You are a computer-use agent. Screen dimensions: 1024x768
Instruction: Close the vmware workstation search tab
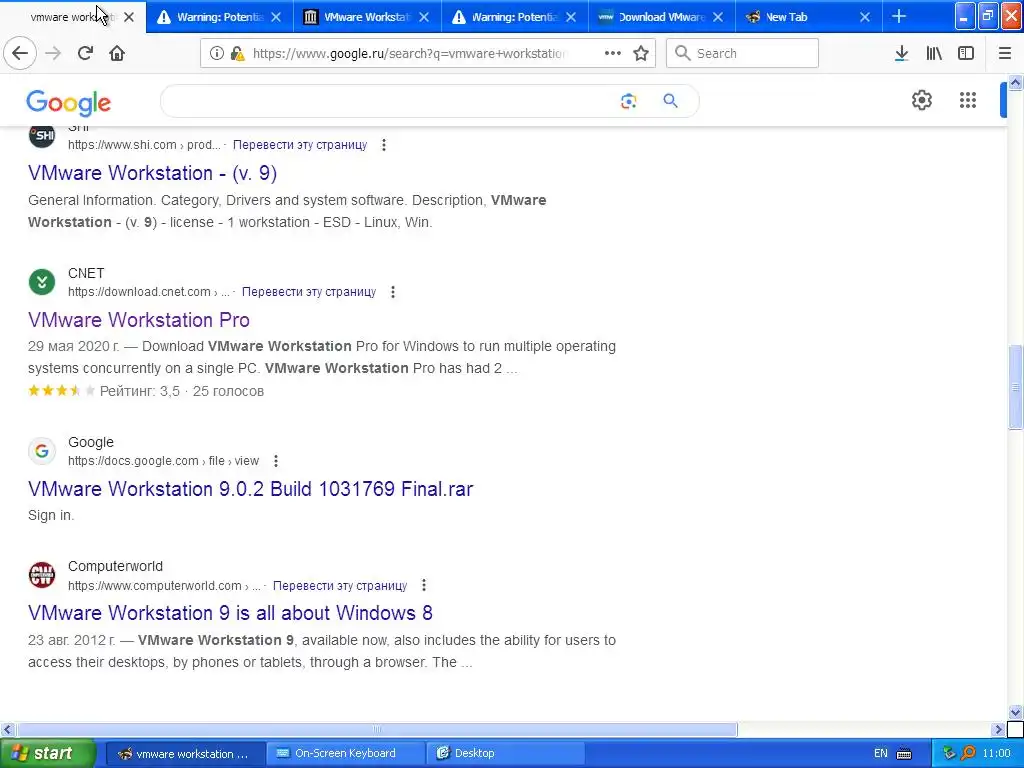129,17
